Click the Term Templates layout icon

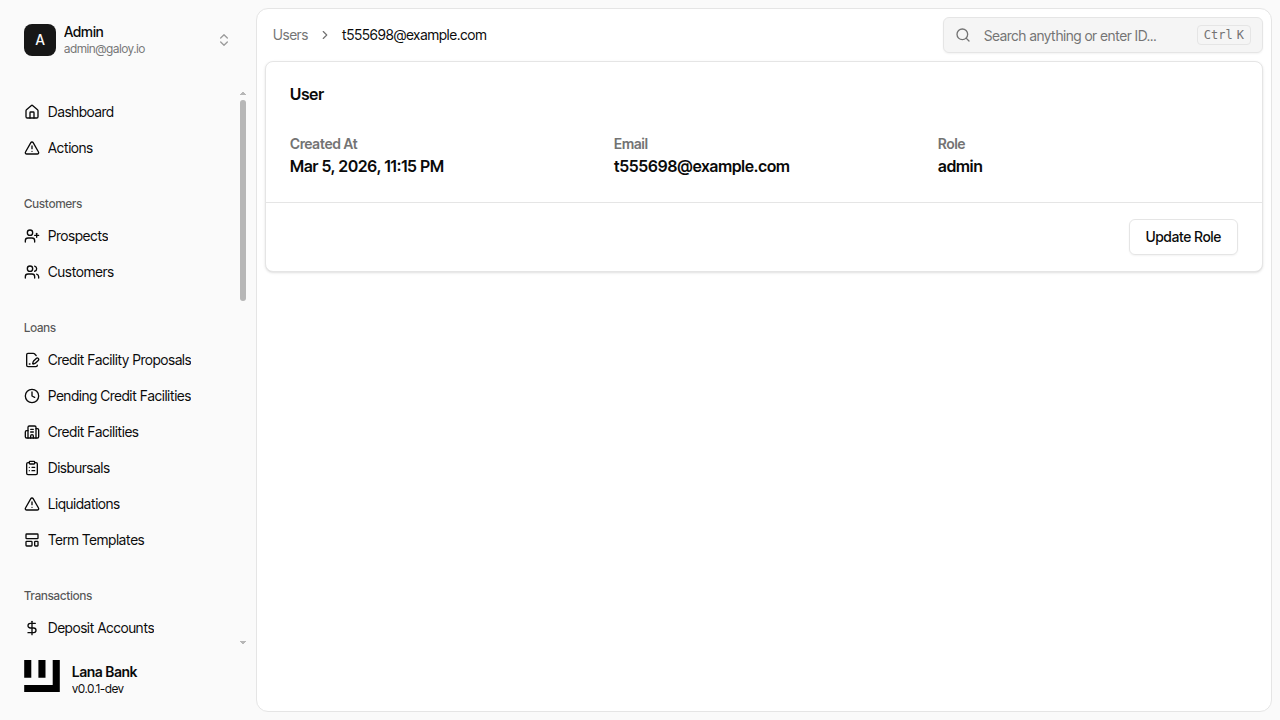[32, 540]
